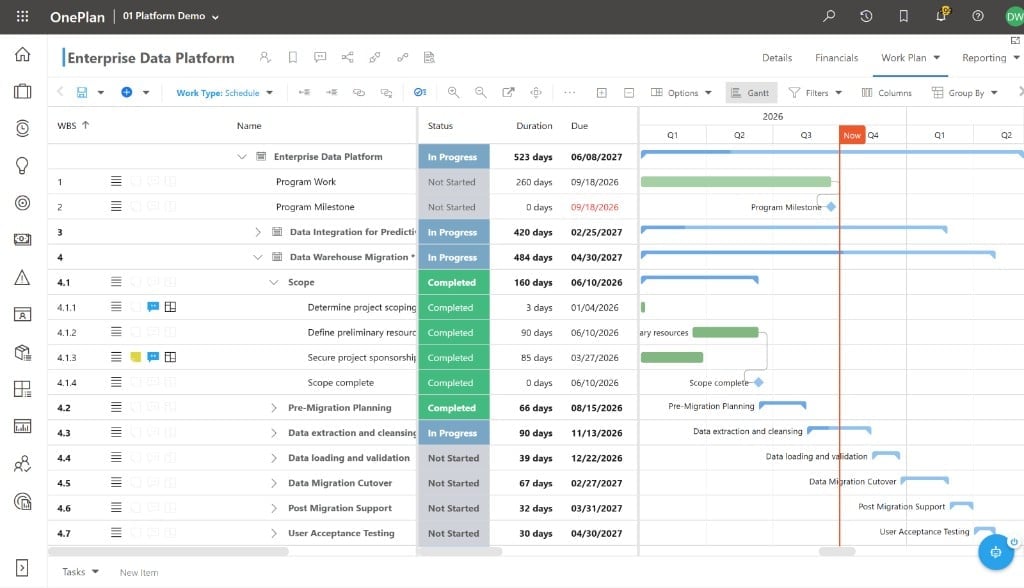Expand the Pre-Migration Planning row
1024x588 pixels.
pos(274,408)
